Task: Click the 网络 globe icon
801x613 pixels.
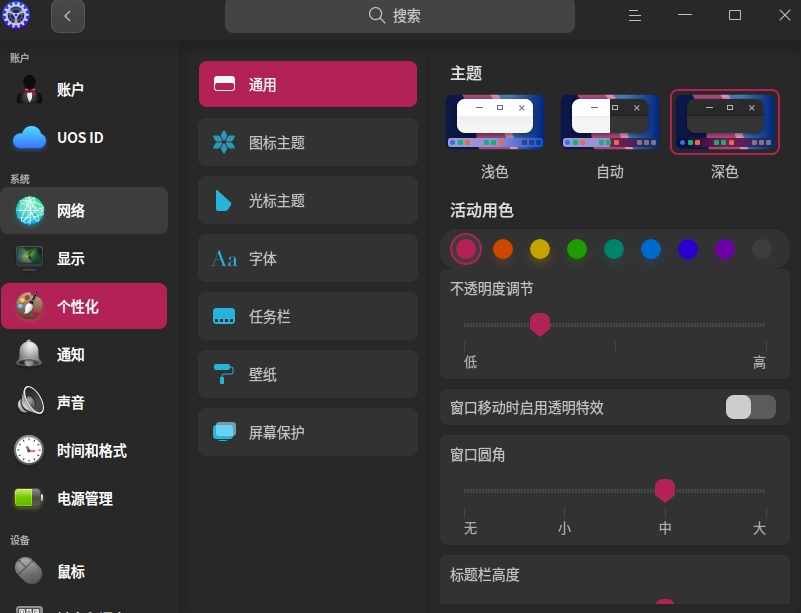Action: [30, 210]
